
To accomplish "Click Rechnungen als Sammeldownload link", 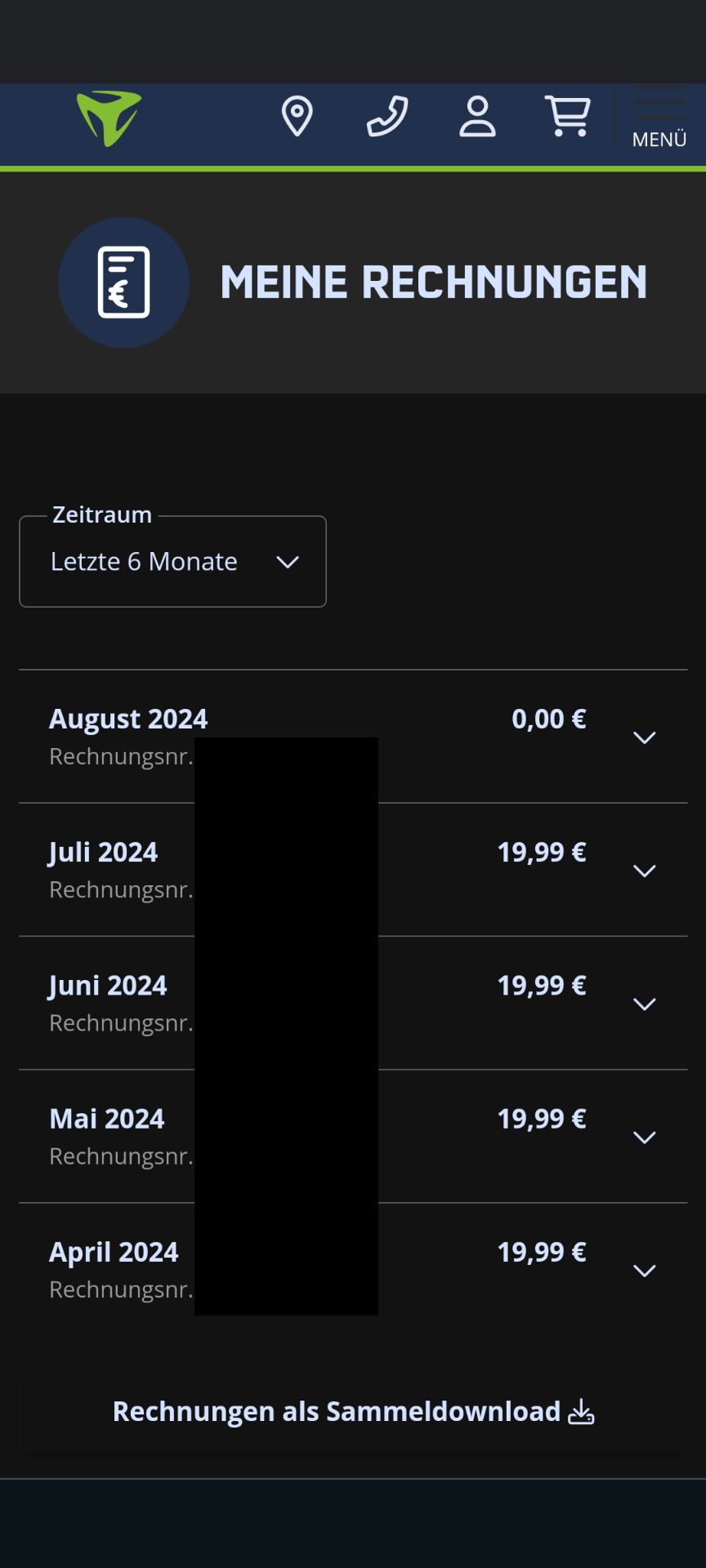I will pos(336,1411).
